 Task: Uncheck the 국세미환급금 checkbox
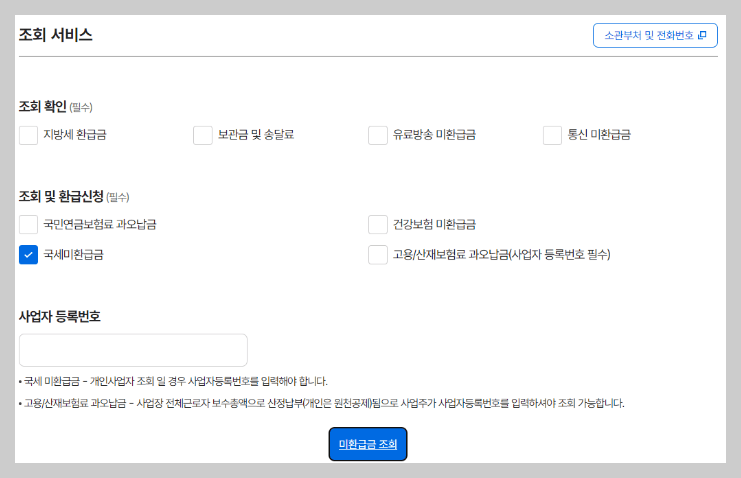click(x=28, y=254)
